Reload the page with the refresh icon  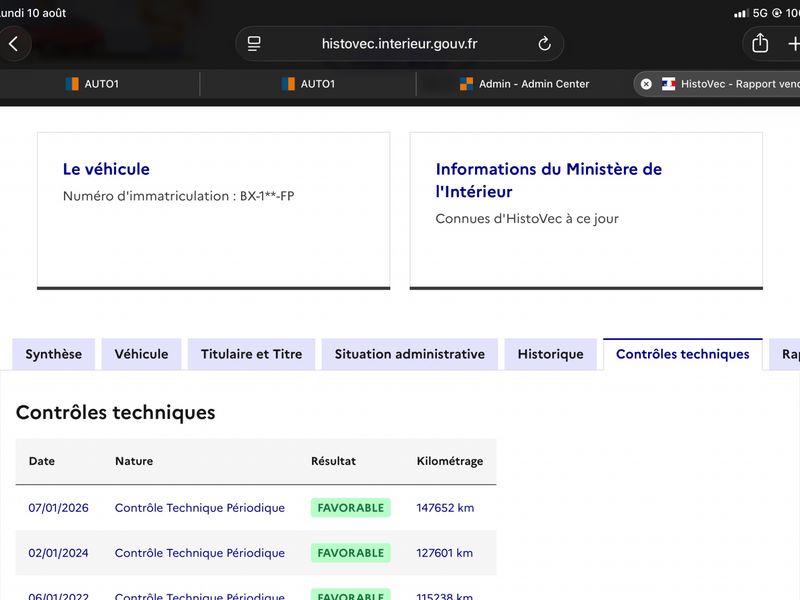pos(544,44)
